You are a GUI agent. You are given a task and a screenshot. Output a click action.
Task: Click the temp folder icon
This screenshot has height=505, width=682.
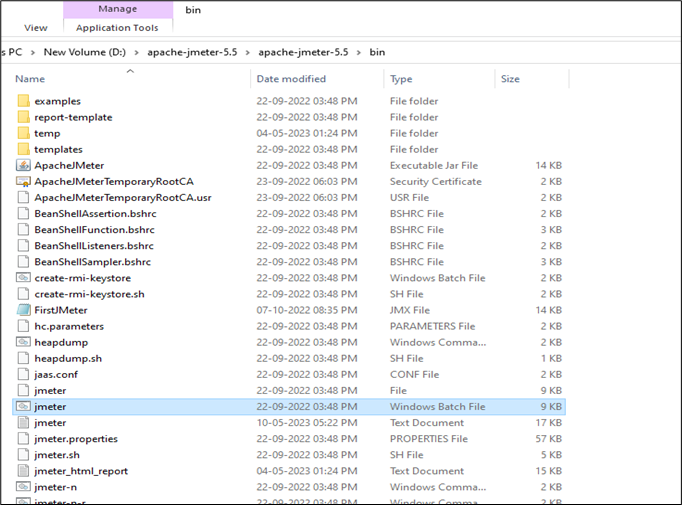click(23, 133)
